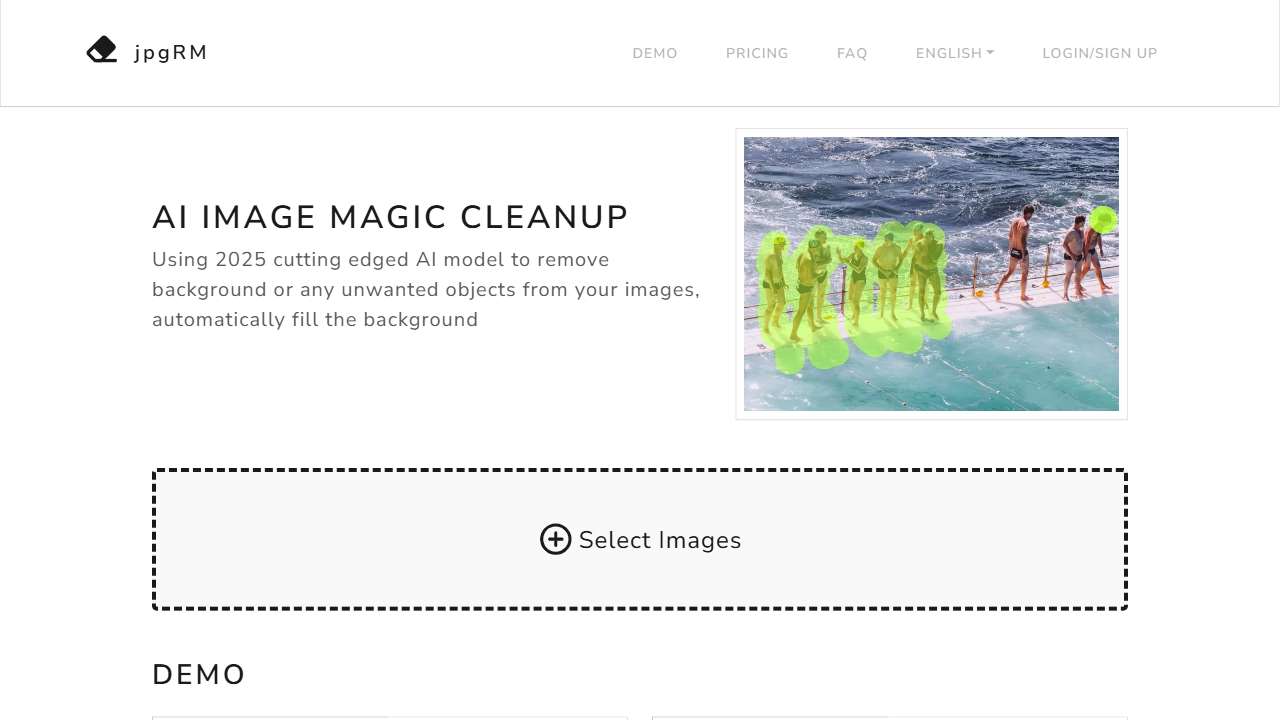
Task: Click the plus circle upload icon
Action: tap(556, 539)
